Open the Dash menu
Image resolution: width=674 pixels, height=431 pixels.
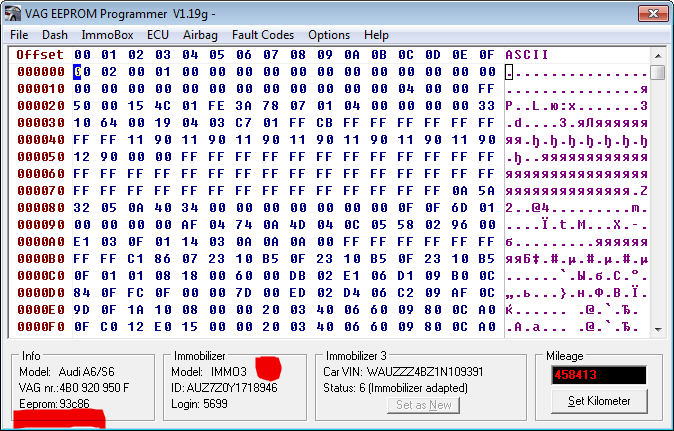click(x=55, y=34)
